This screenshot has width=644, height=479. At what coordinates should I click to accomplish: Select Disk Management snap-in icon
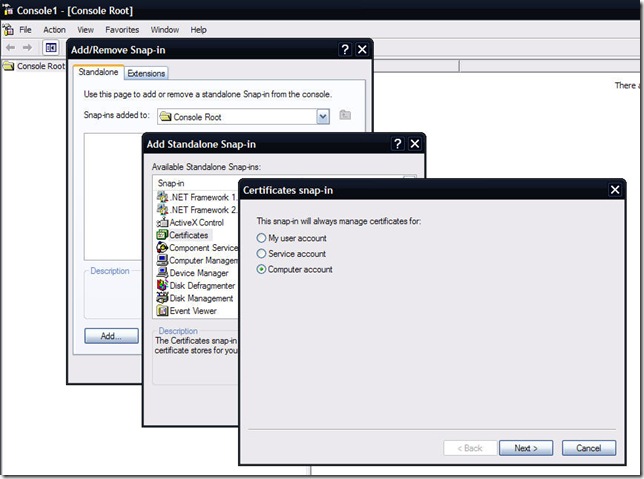[162, 298]
